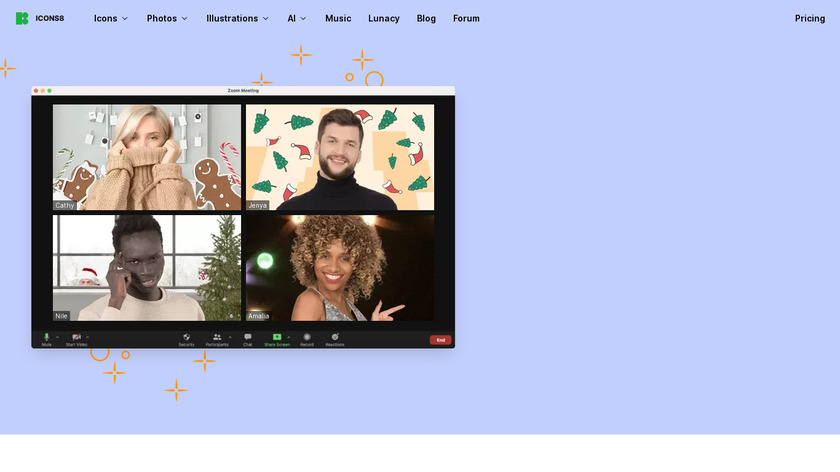Expand the arrow beside Share Screen
Screen dimensions: 840x472
pyautogui.click(x=289, y=337)
